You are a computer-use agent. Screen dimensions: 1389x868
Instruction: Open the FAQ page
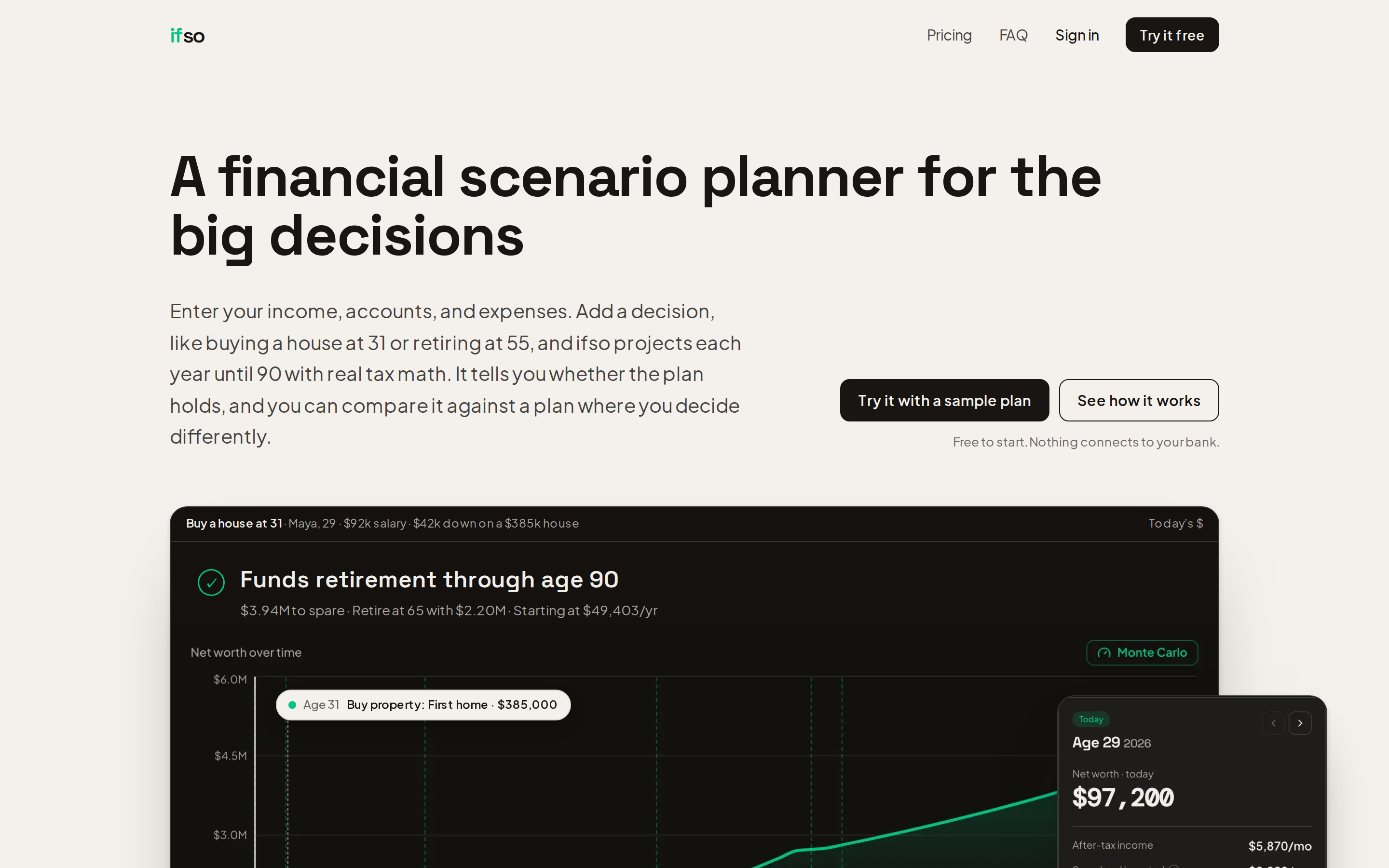[x=1013, y=36]
